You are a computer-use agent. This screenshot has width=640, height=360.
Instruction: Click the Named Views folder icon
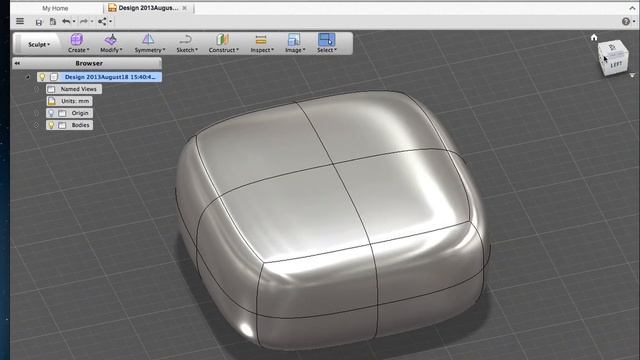click(x=51, y=89)
